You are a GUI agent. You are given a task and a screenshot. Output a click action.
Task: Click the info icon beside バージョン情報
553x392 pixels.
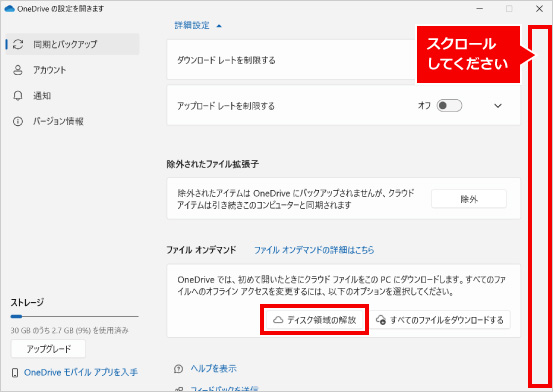coord(18,121)
